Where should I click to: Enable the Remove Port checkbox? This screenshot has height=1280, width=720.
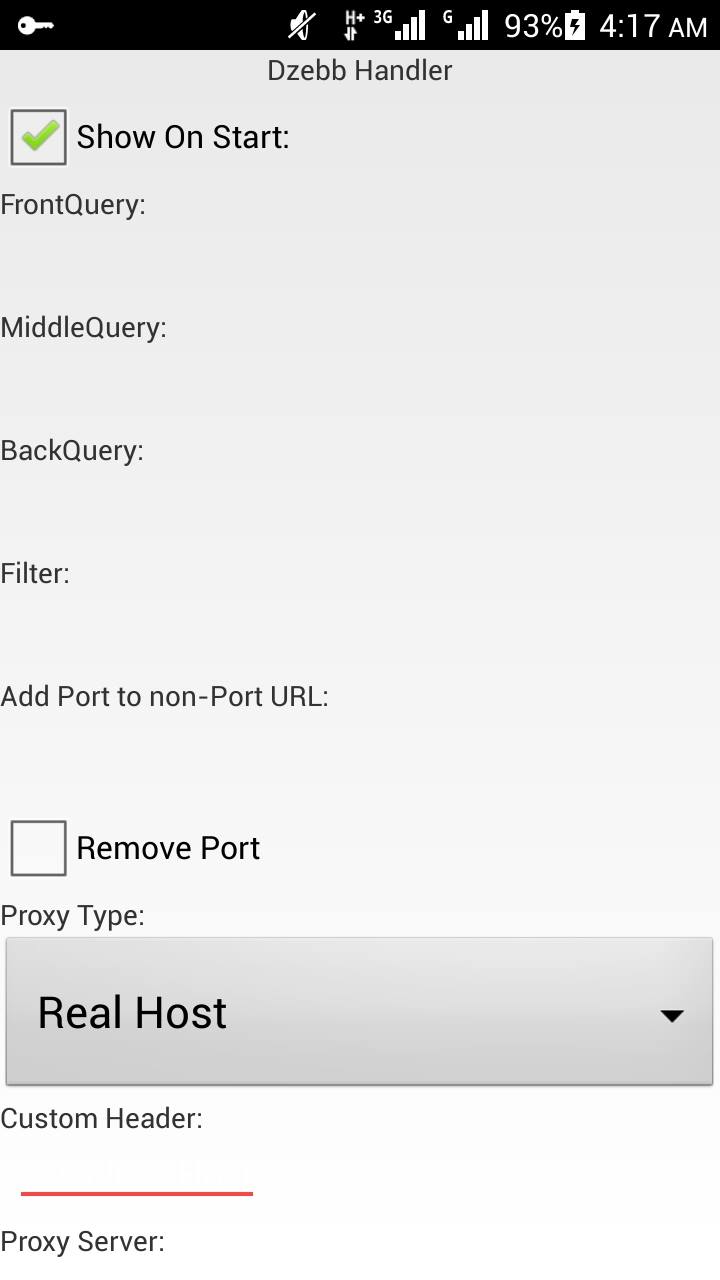coord(38,848)
